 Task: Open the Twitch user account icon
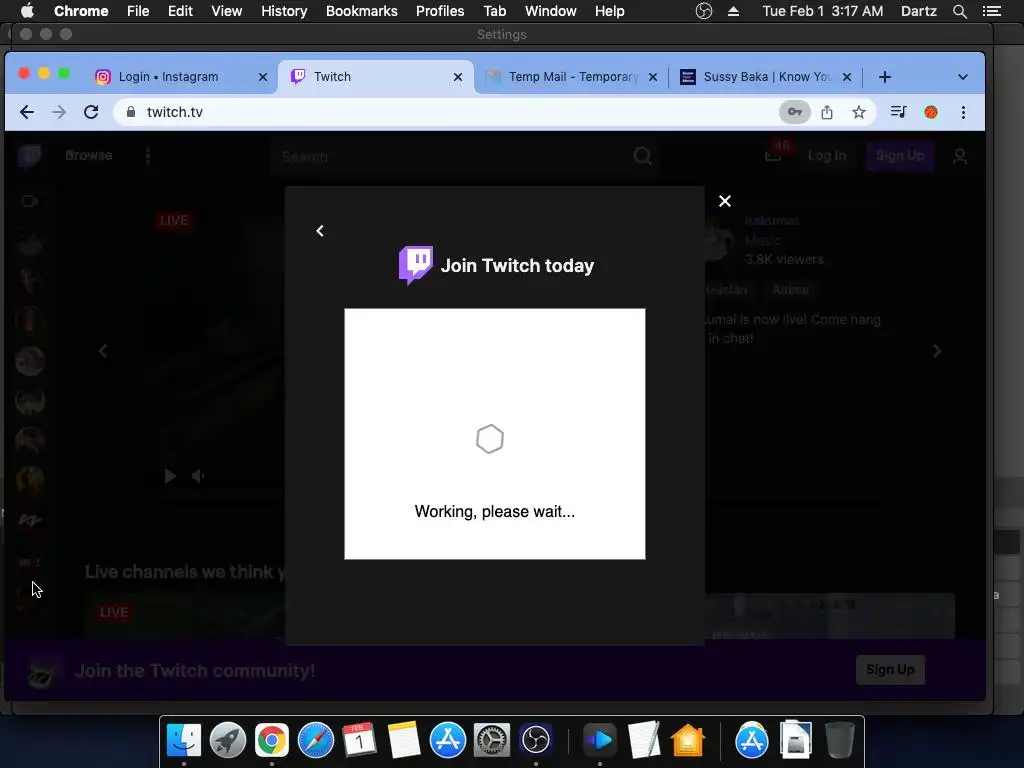tap(960, 156)
